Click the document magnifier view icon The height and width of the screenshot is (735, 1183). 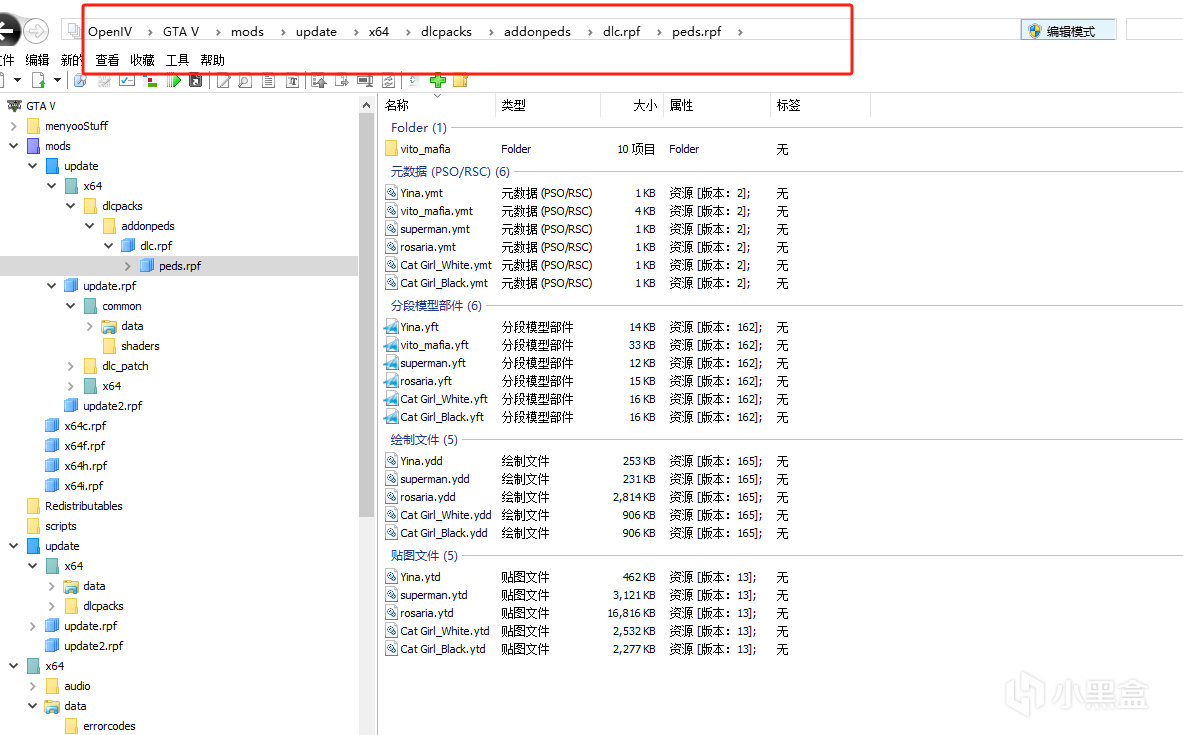tap(244, 81)
